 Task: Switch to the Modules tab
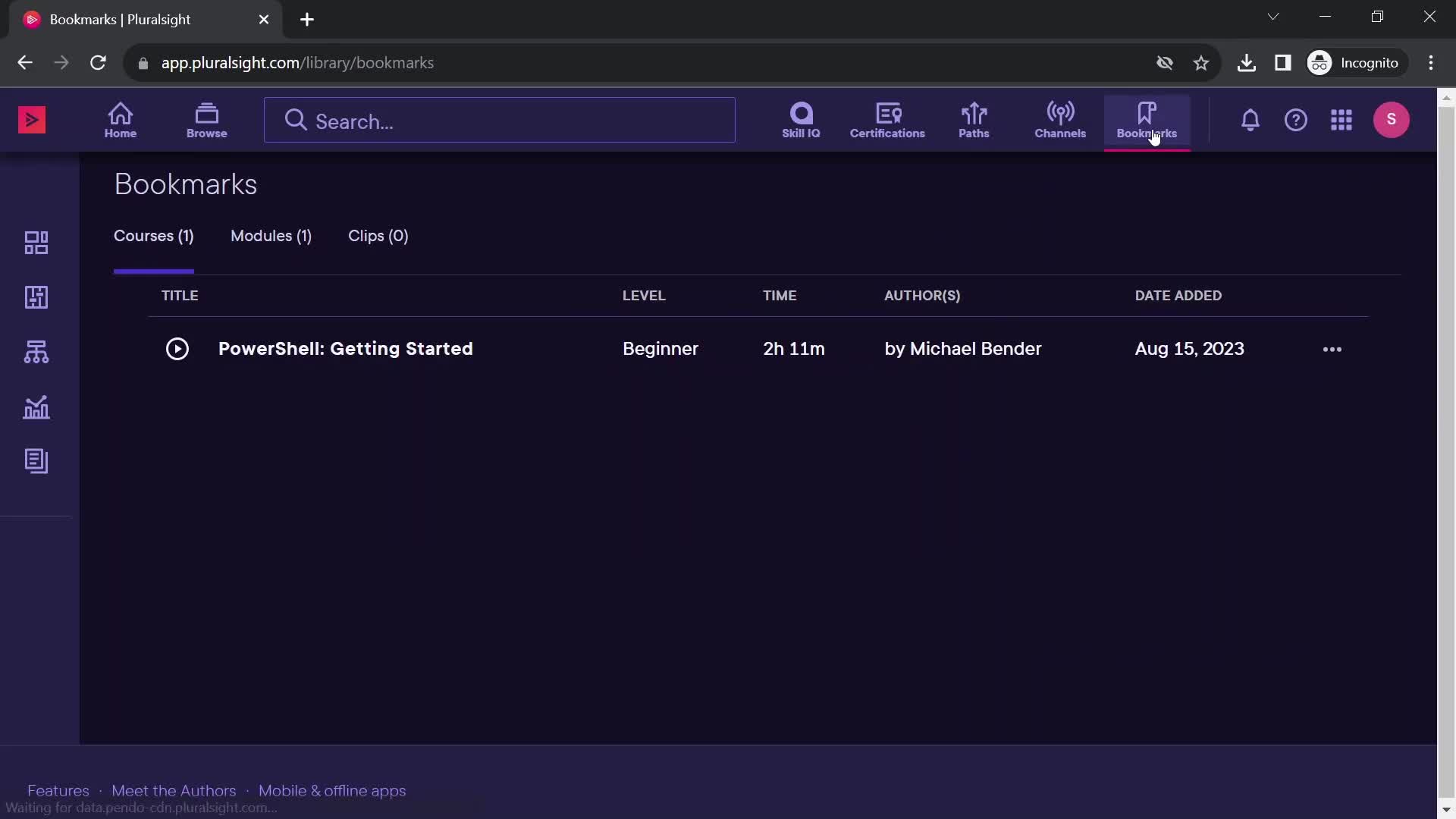coord(271,236)
